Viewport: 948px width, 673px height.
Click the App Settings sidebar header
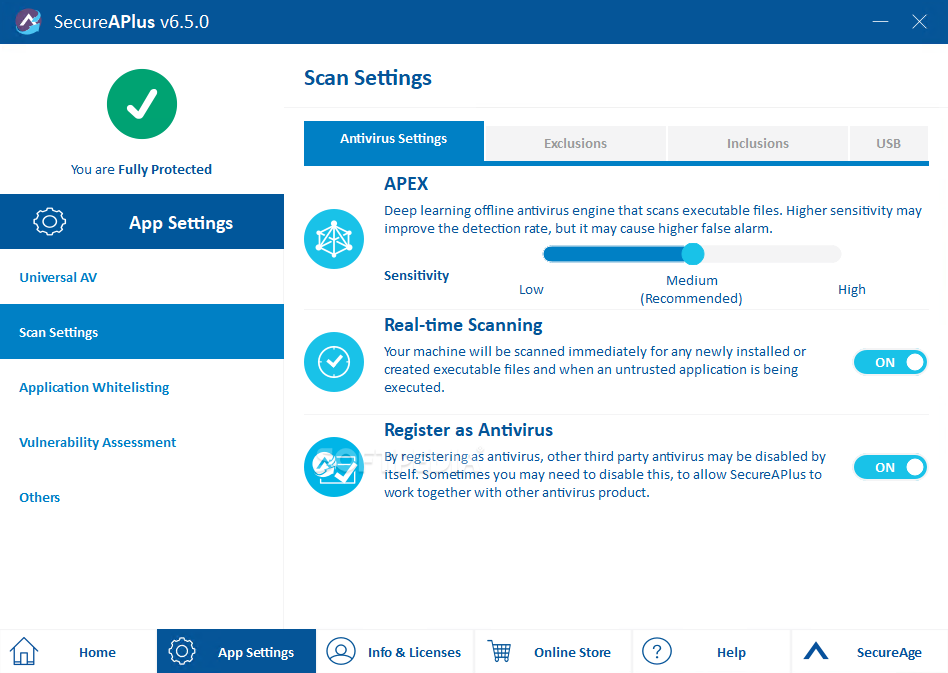pos(142,221)
